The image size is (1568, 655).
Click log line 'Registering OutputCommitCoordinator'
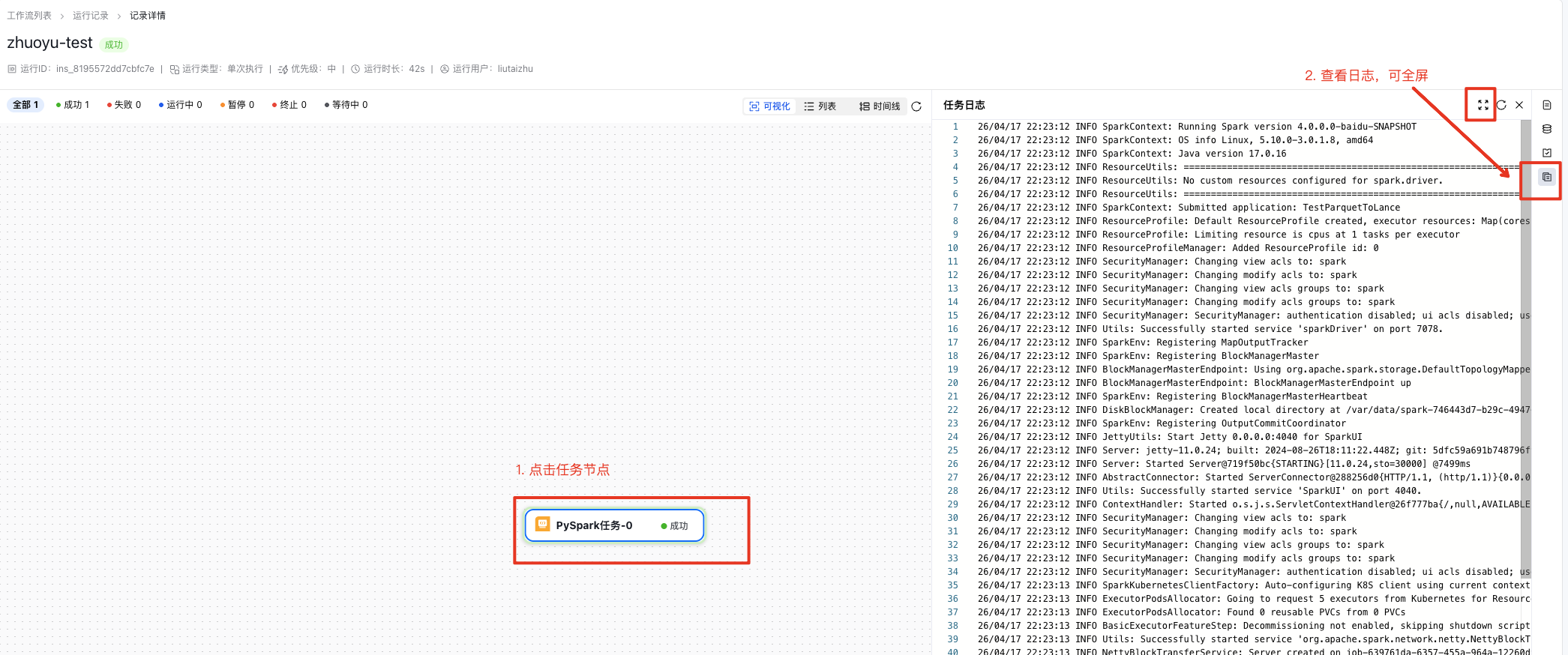pyautogui.click(x=1162, y=423)
